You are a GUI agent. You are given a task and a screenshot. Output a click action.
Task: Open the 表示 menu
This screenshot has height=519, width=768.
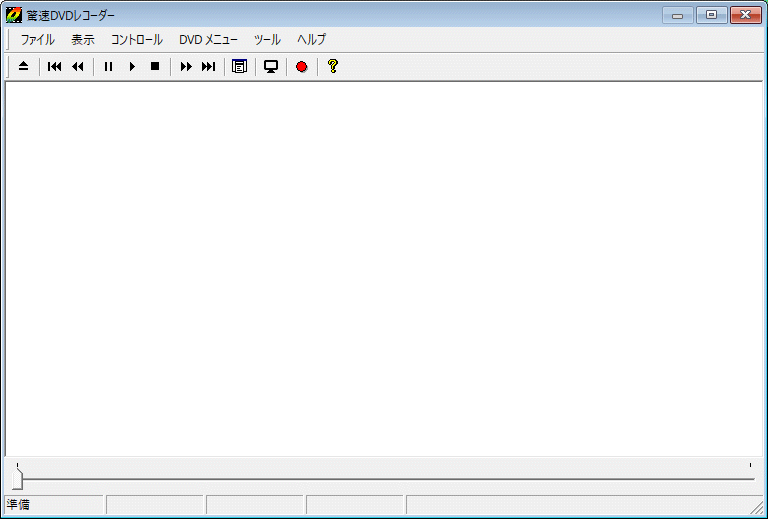83,40
